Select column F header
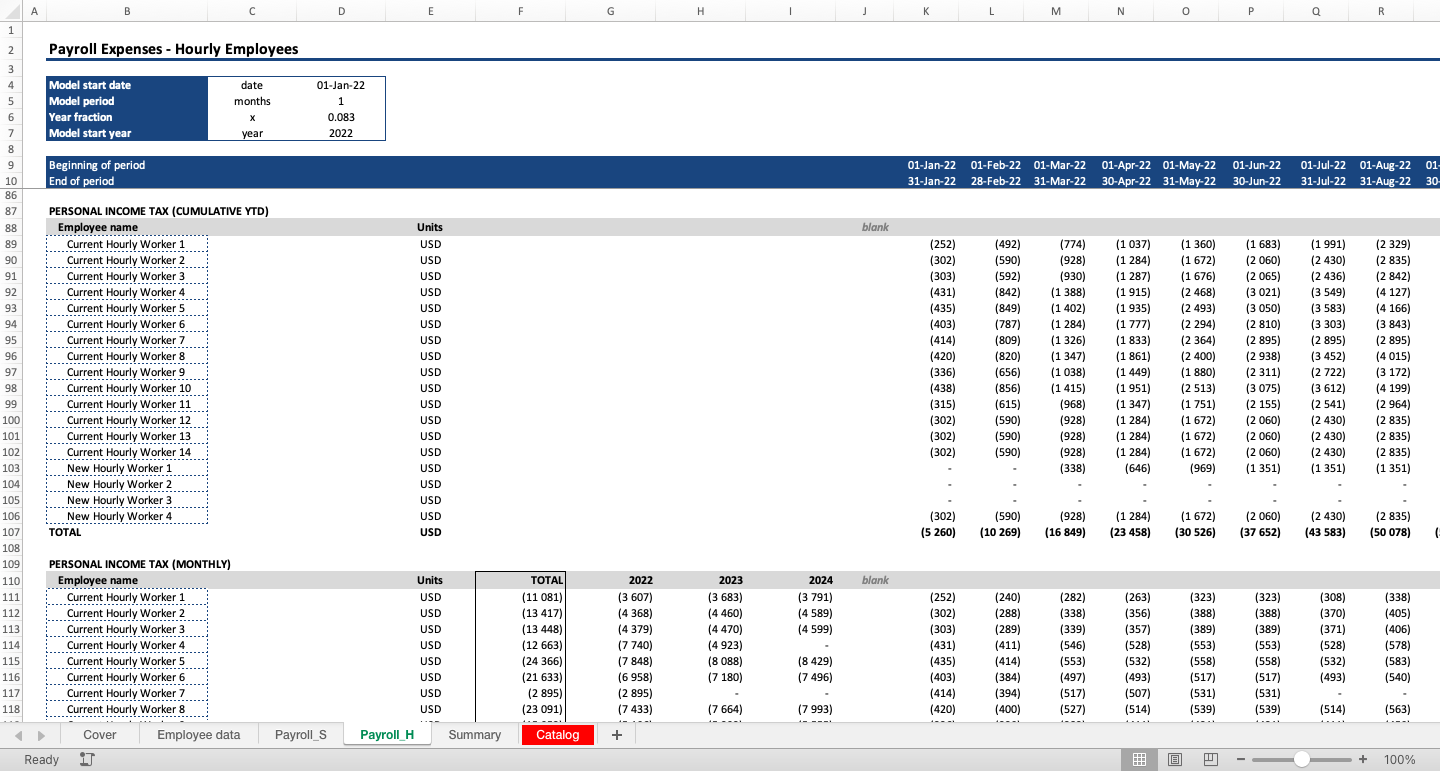Image resolution: width=1440 pixels, height=771 pixels. 520,11
